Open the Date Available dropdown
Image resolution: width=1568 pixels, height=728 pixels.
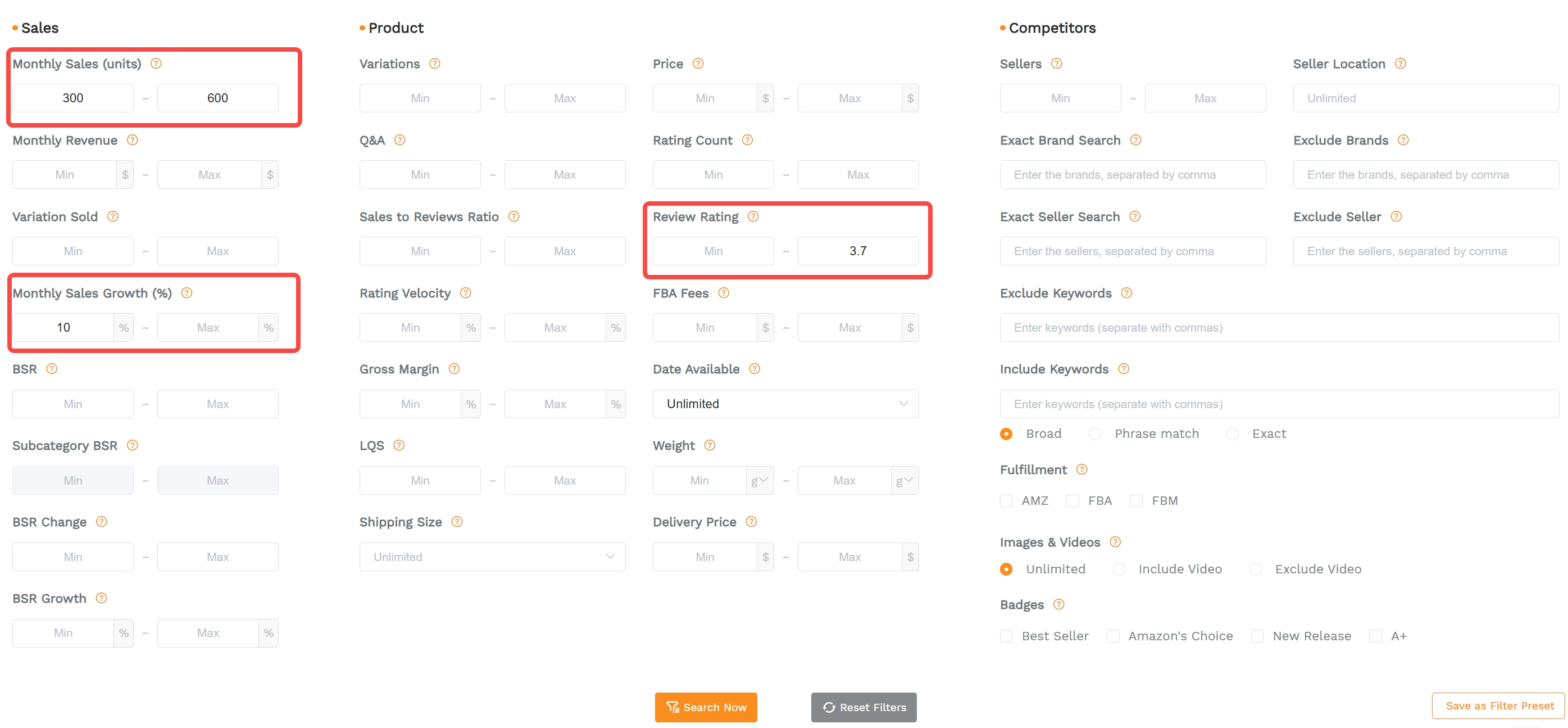click(786, 404)
